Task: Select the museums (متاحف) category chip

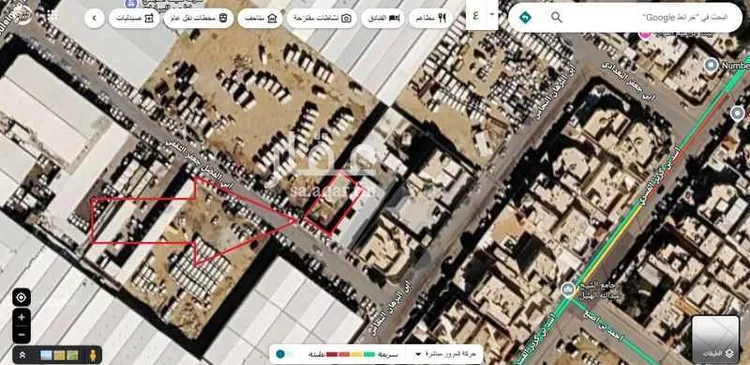Action: [x=260, y=18]
